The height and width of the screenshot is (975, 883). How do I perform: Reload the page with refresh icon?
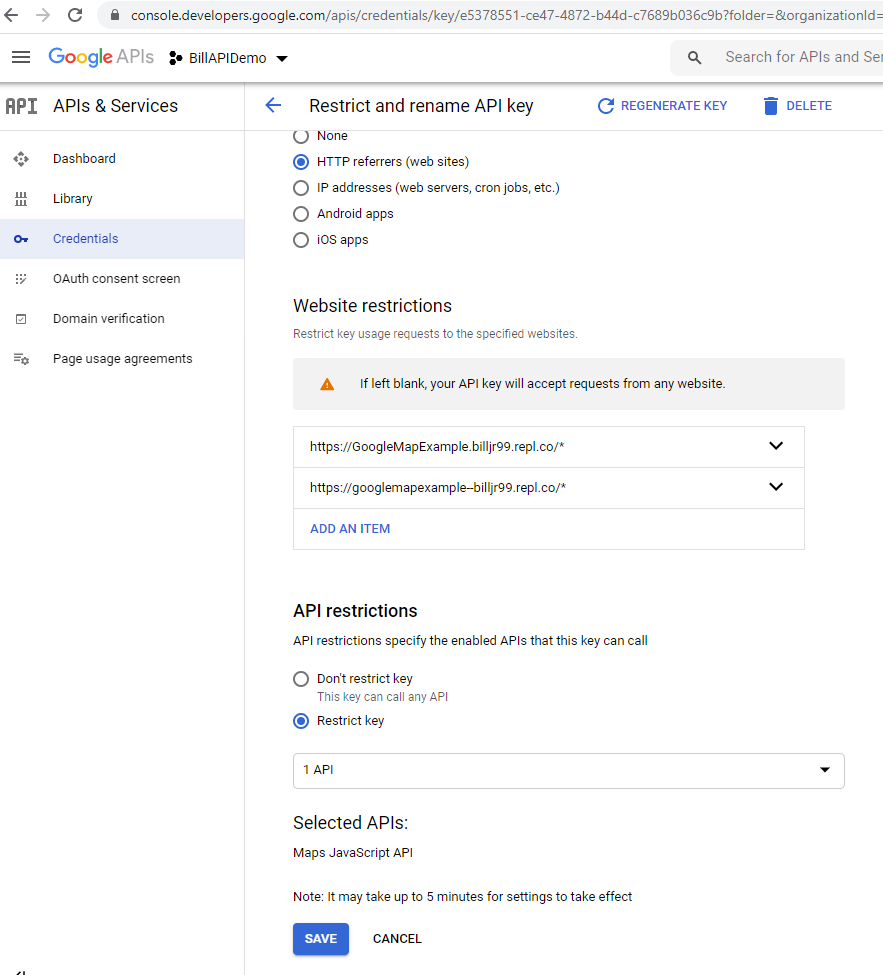tap(75, 15)
